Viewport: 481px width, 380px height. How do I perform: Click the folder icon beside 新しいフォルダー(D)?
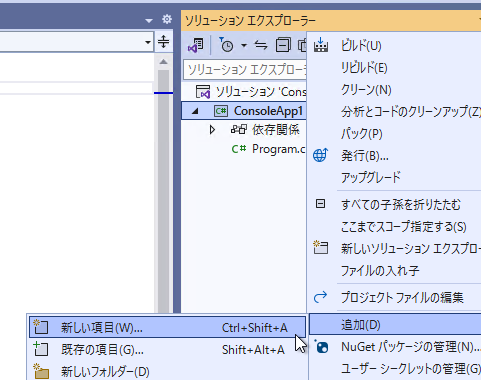click(41, 371)
